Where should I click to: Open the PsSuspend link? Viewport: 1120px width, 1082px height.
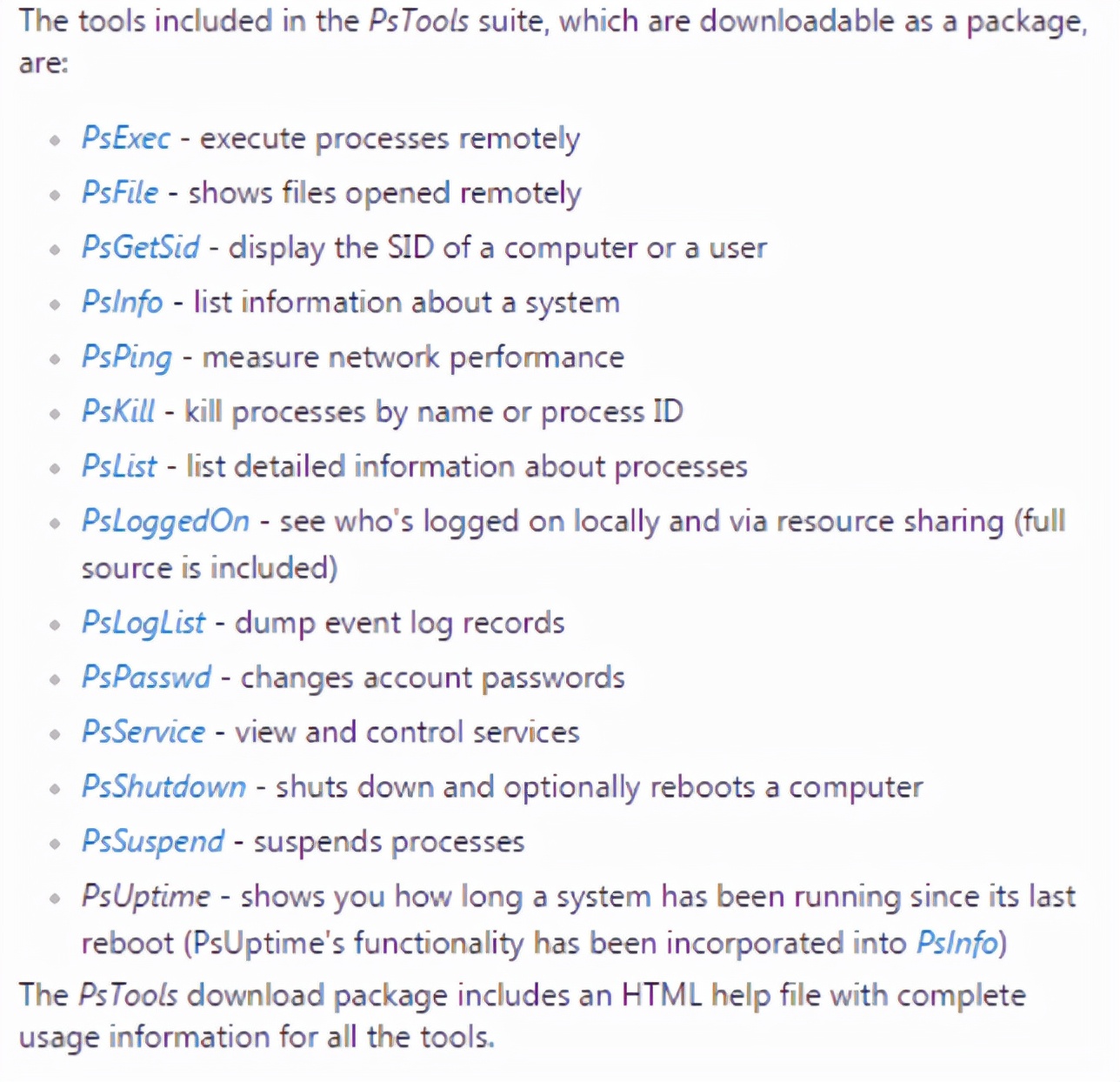point(153,843)
